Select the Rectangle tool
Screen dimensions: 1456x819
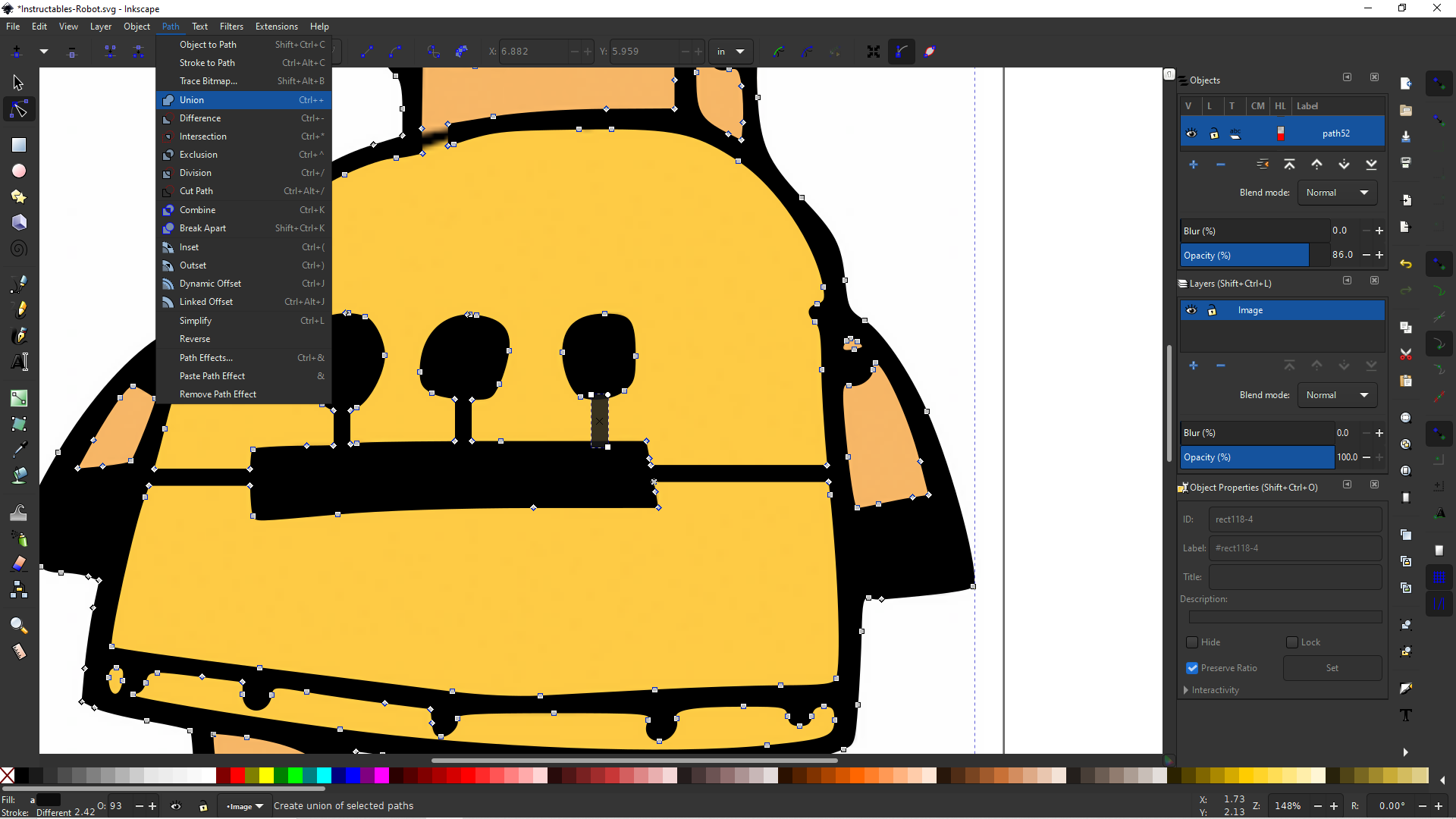[19, 144]
